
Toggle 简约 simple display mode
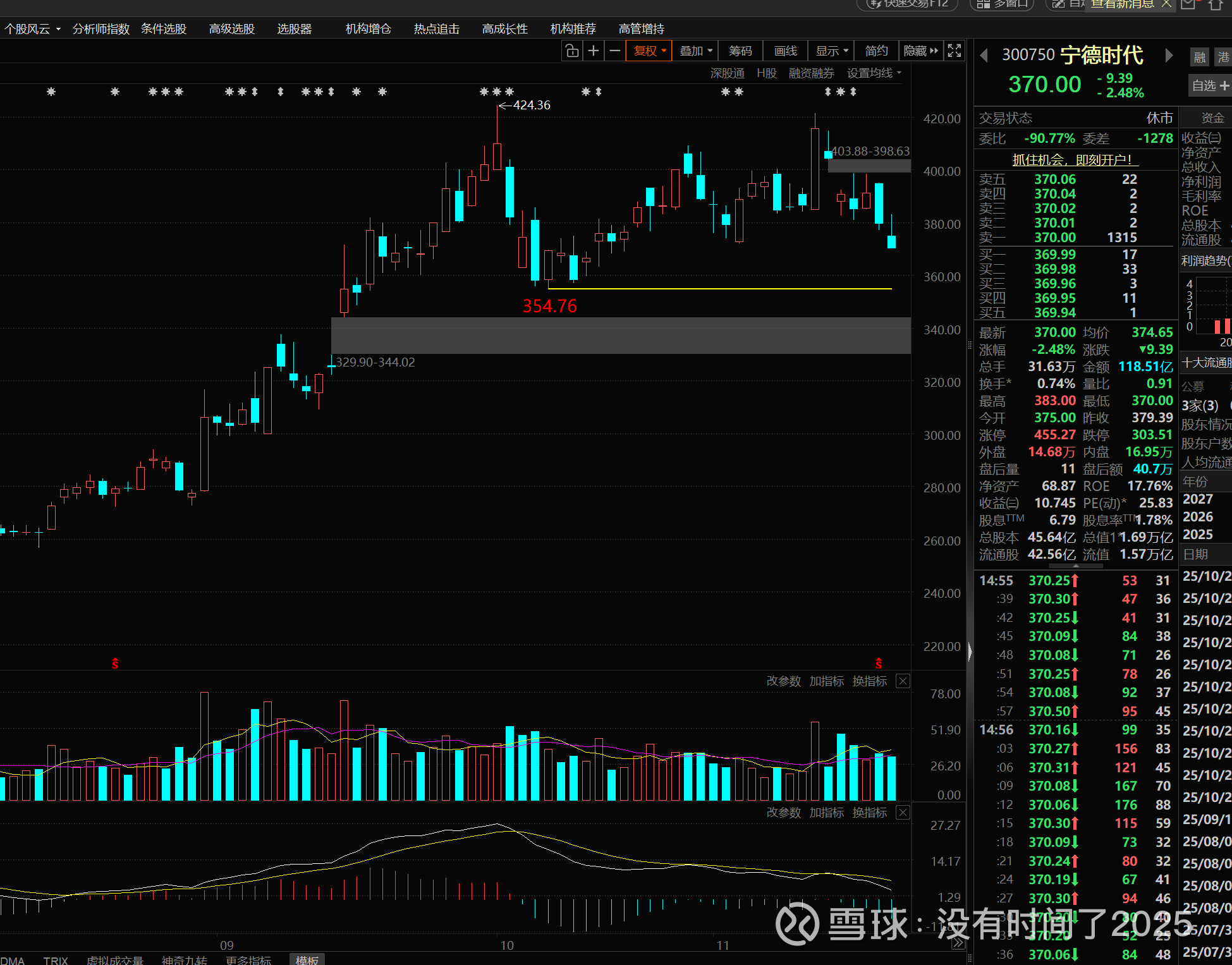tap(876, 51)
